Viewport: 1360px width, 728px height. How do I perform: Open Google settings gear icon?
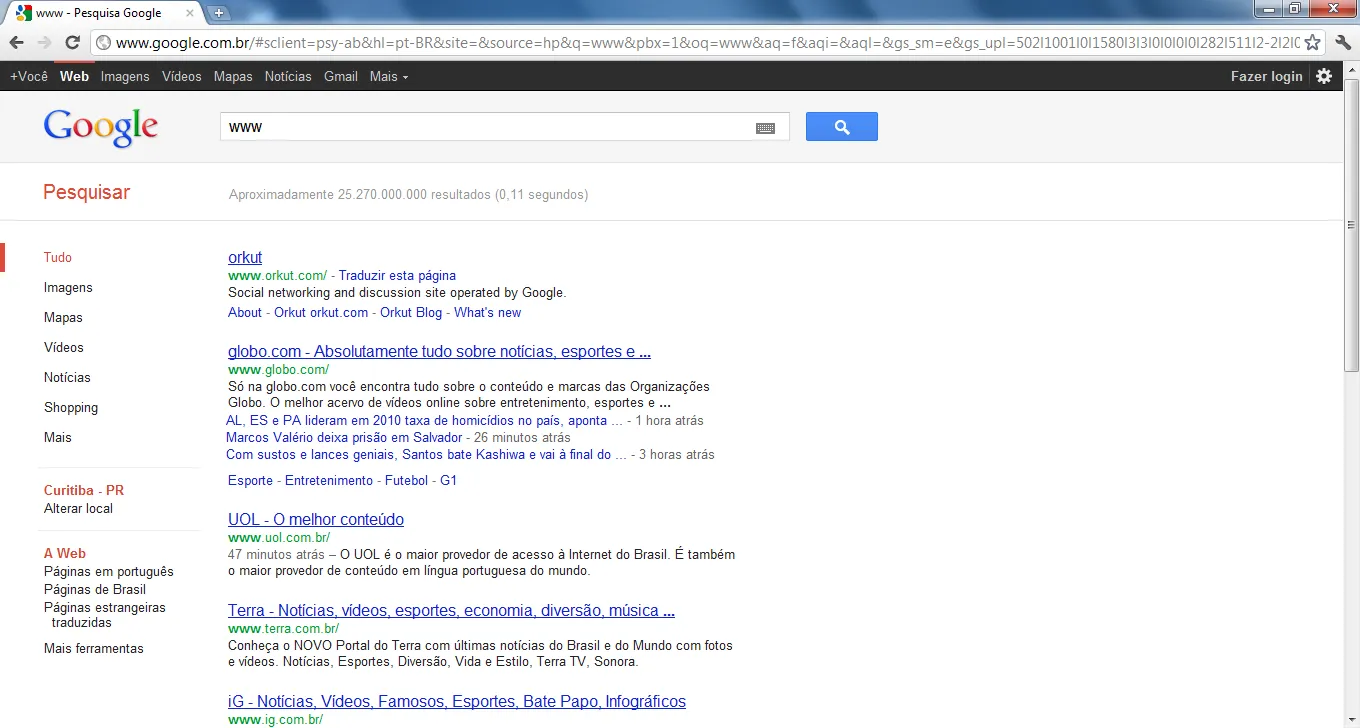tap(1324, 76)
